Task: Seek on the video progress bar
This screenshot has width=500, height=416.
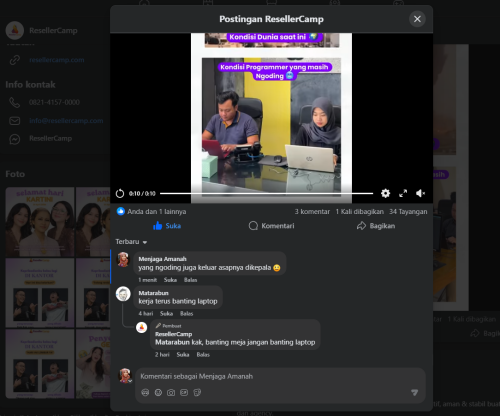Action: [266, 193]
